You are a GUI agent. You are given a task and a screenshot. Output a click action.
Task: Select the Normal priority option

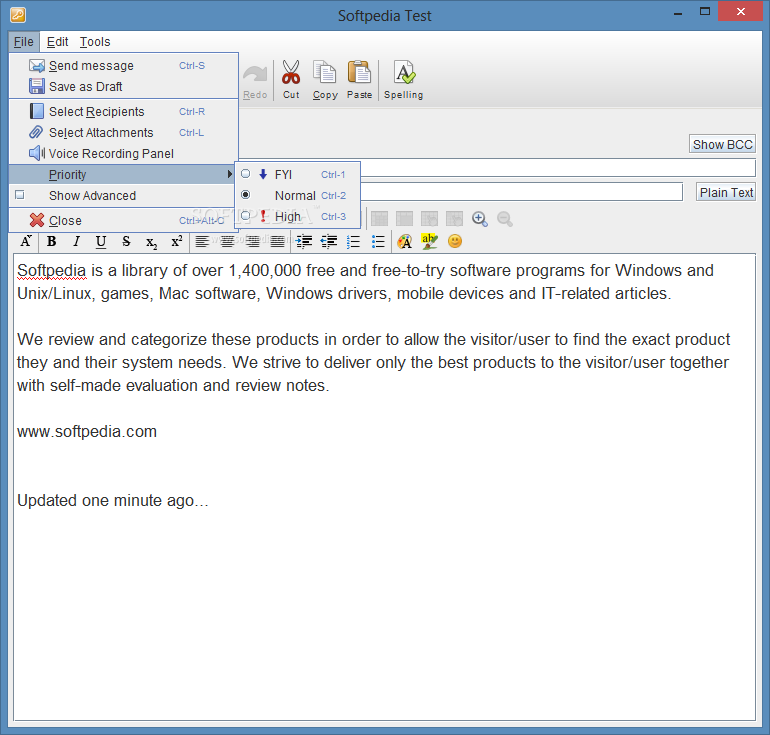pos(298,195)
